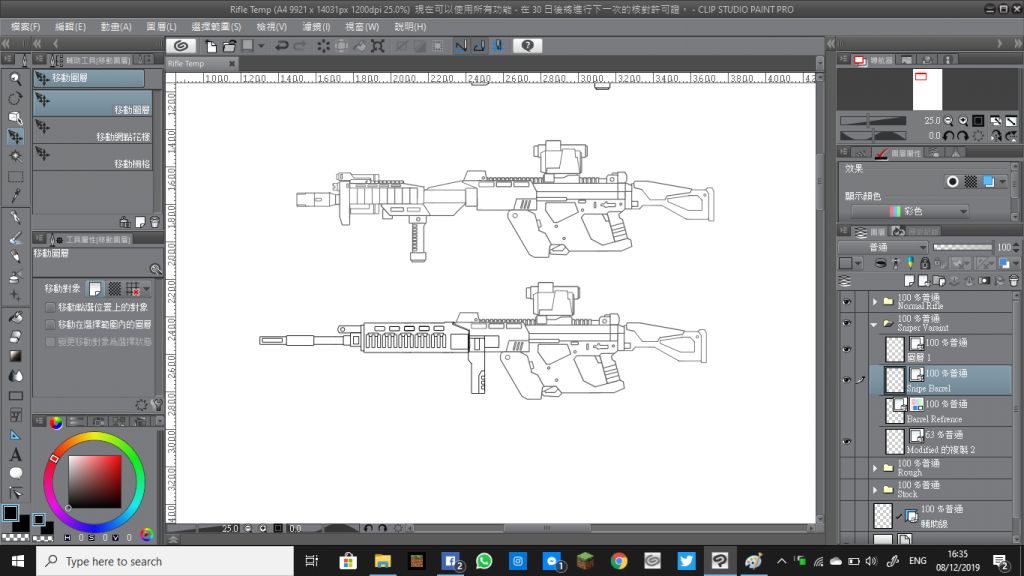
Task: Click the Undo arrow in toolbar
Action: coord(282,46)
